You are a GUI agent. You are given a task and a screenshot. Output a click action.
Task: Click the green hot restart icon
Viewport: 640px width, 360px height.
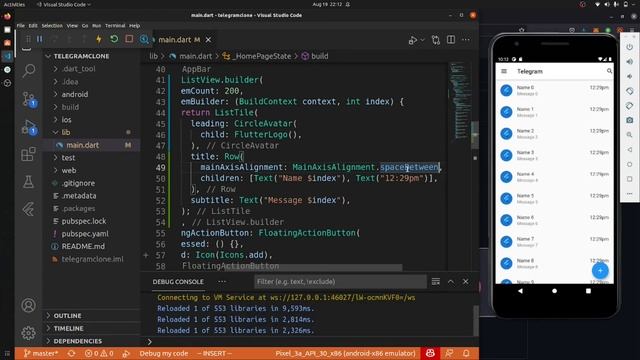point(114,39)
